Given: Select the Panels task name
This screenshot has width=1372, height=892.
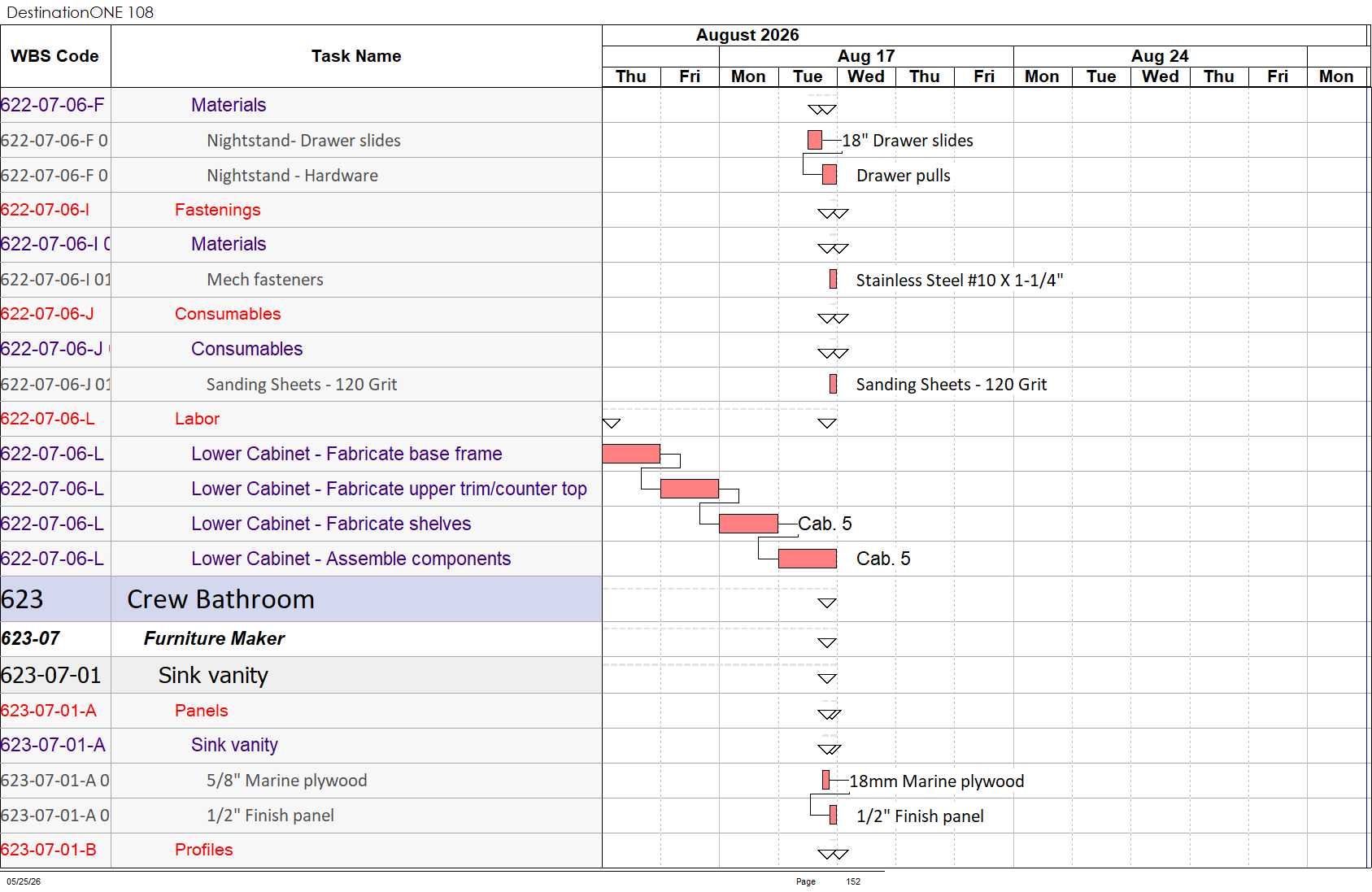Looking at the screenshot, I should point(201,711).
